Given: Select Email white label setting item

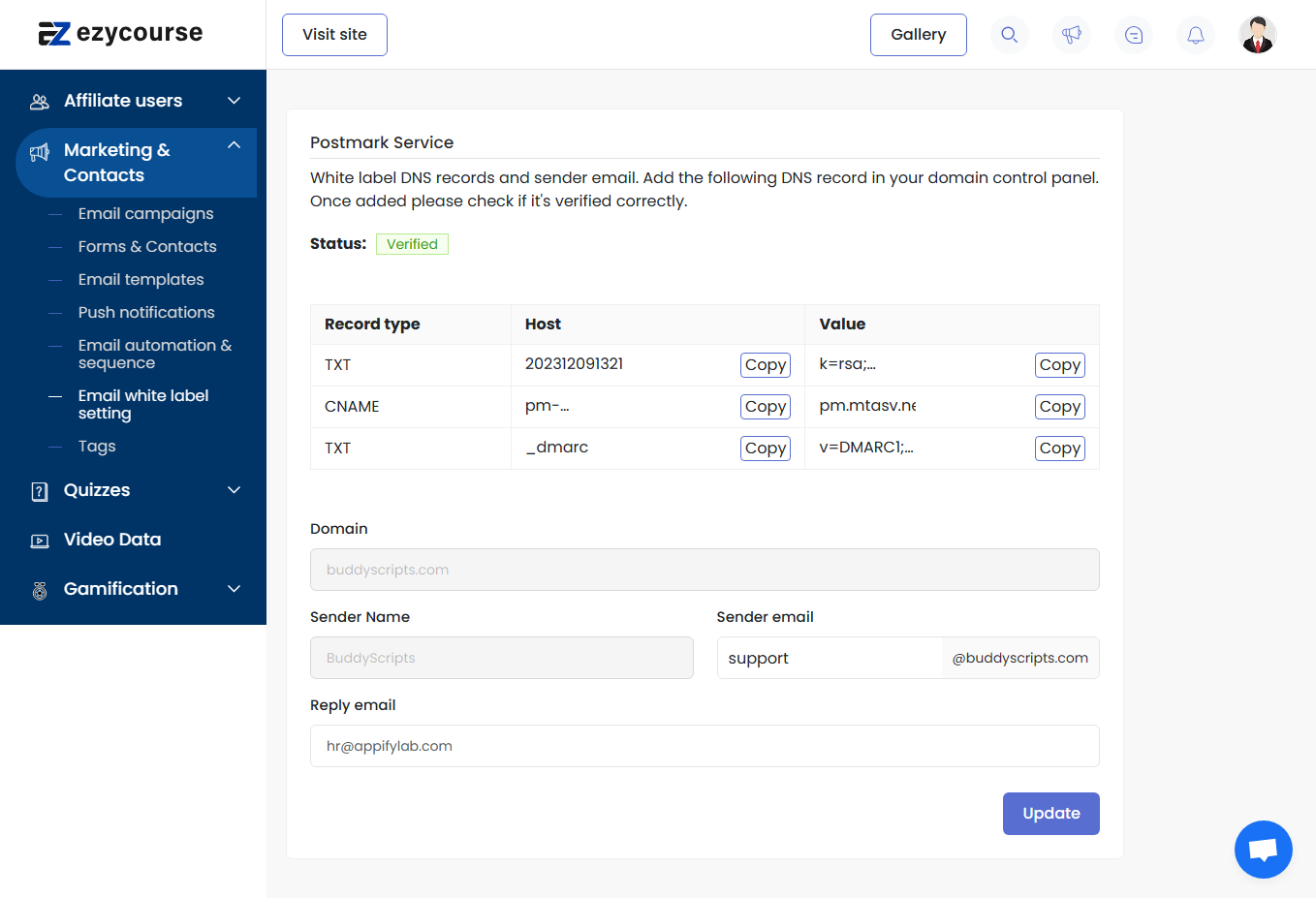Looking at the screenshot, I should (143, 404).
